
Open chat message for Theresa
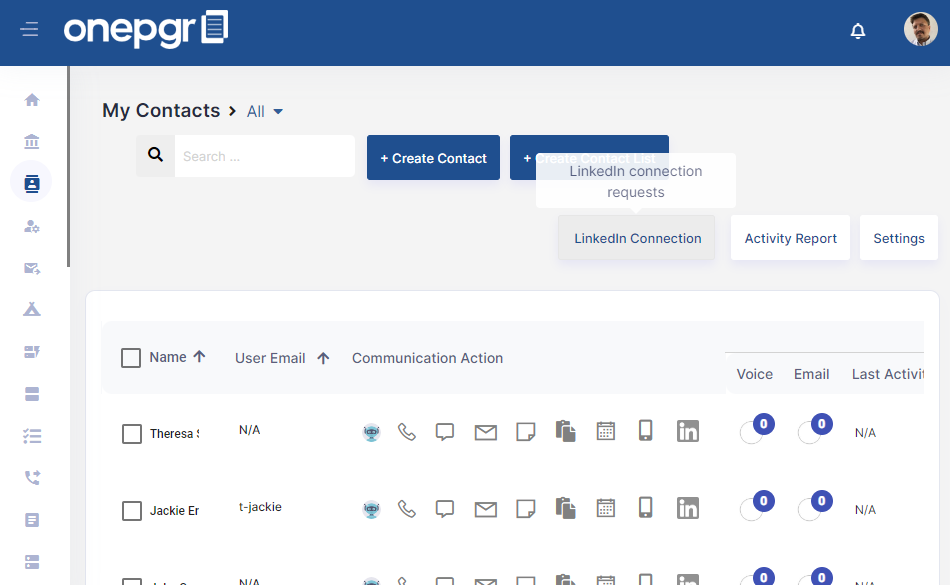(x=445, y=432)
